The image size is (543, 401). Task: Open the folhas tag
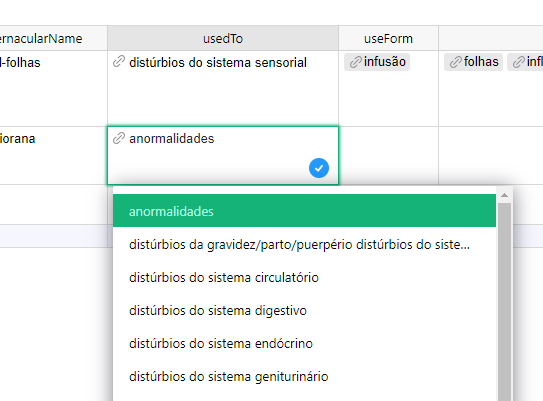click(473, 62)
